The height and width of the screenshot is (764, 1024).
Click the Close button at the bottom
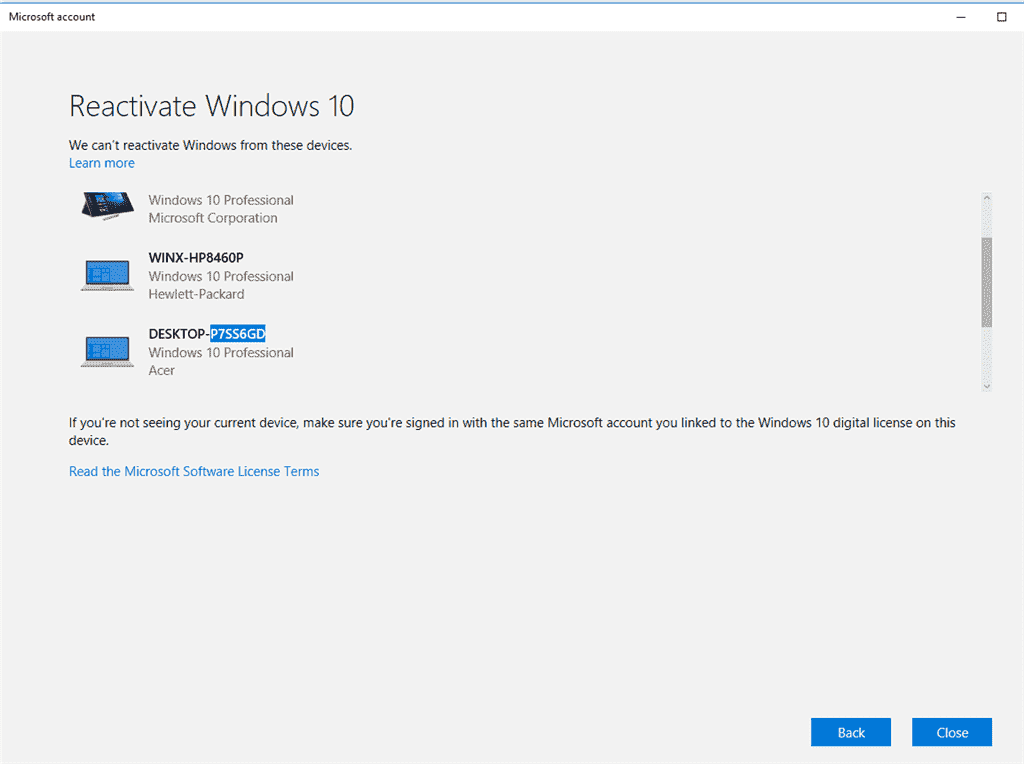952,732
